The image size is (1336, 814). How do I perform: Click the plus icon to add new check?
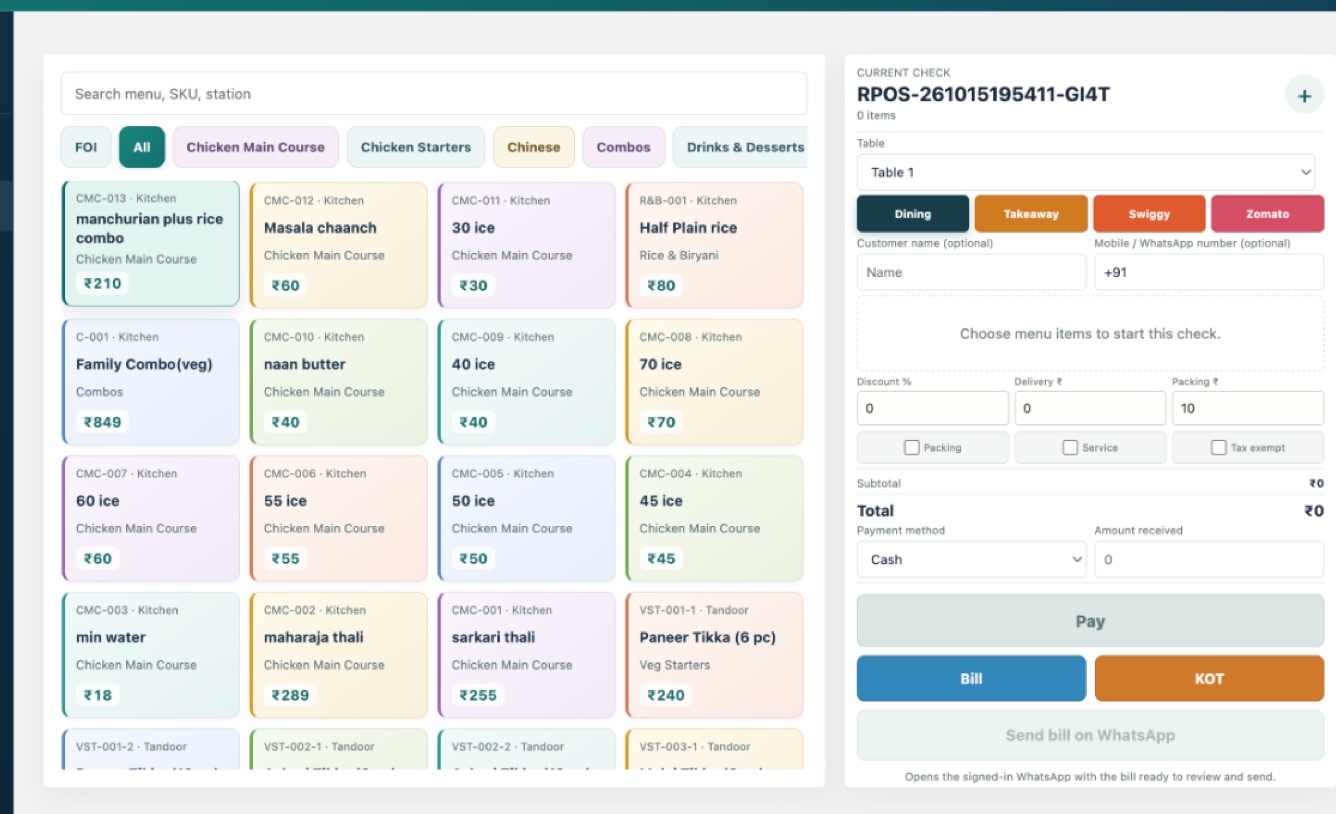click(x=1304, y=96)
